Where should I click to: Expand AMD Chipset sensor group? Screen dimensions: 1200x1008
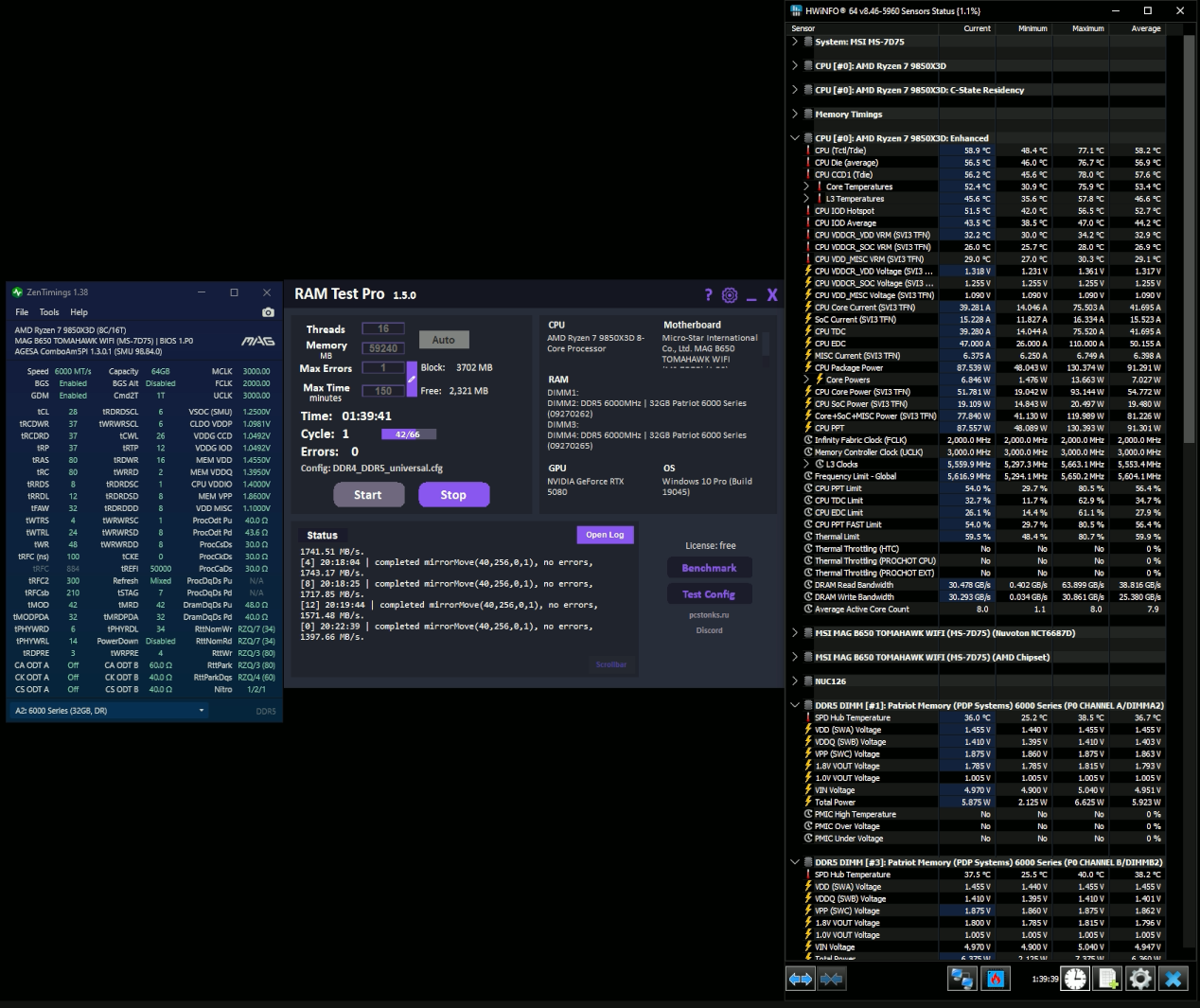tap(795, 657)
